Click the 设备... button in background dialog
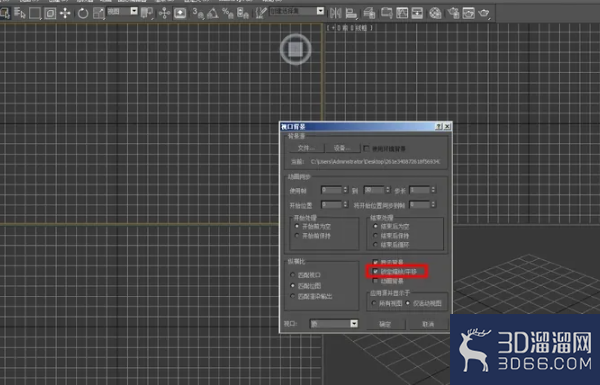 click(342, 148)
